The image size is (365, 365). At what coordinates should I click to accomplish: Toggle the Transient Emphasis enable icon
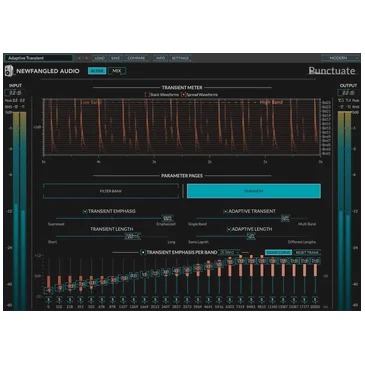point(85,211)
